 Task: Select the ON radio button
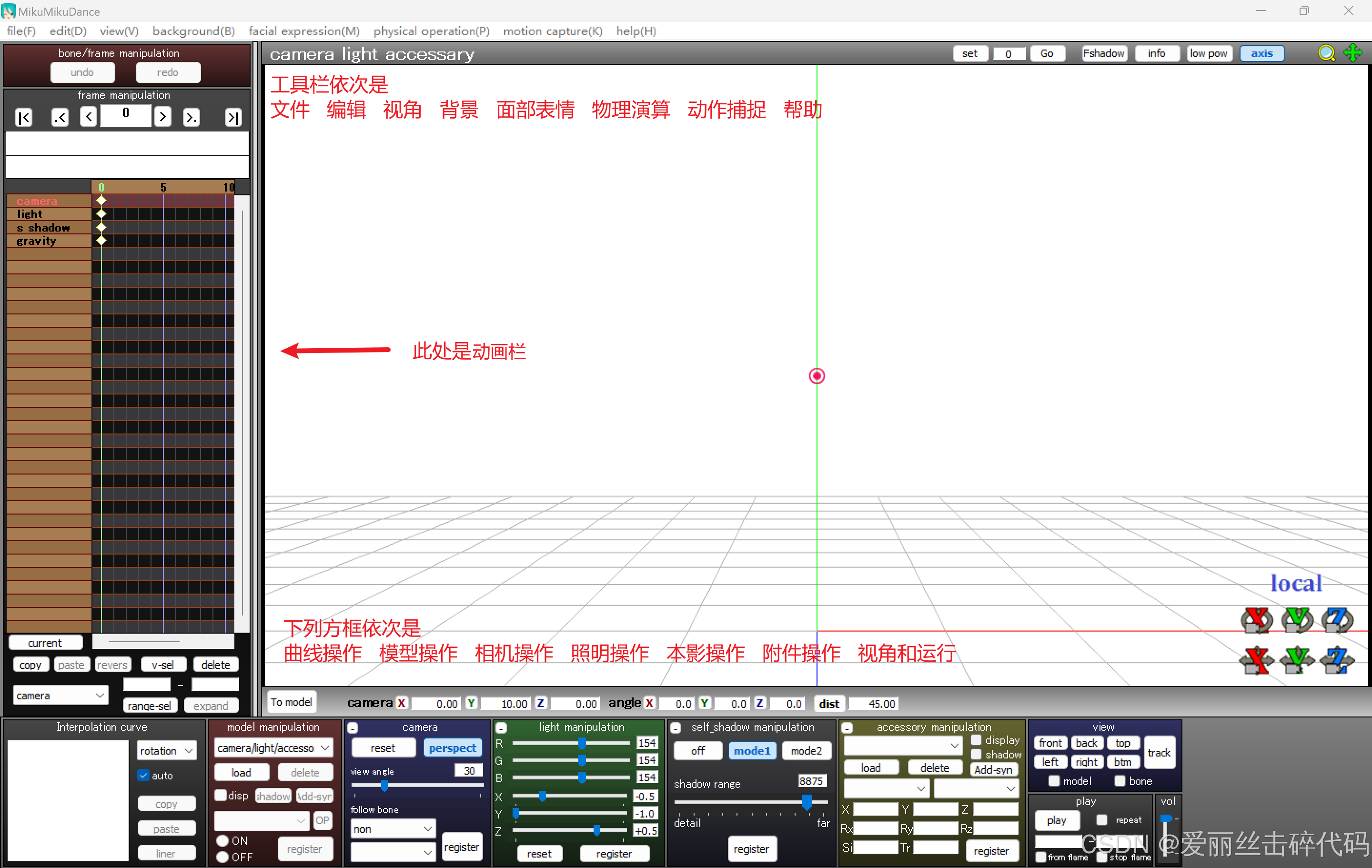pos(223,841)
